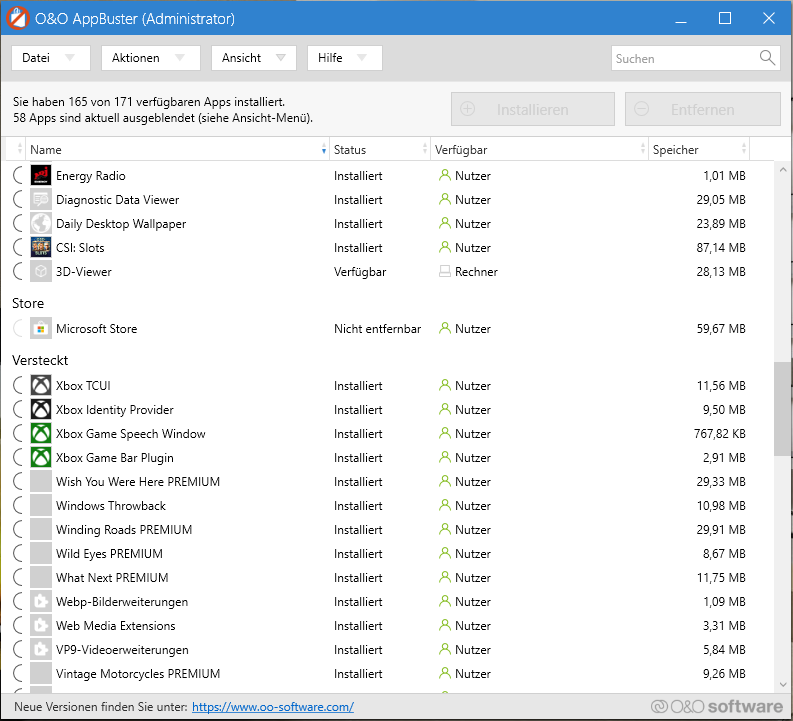Click the Xbox Identity Provider name
This screenshot has width=793, height=721.
(115, 410)
